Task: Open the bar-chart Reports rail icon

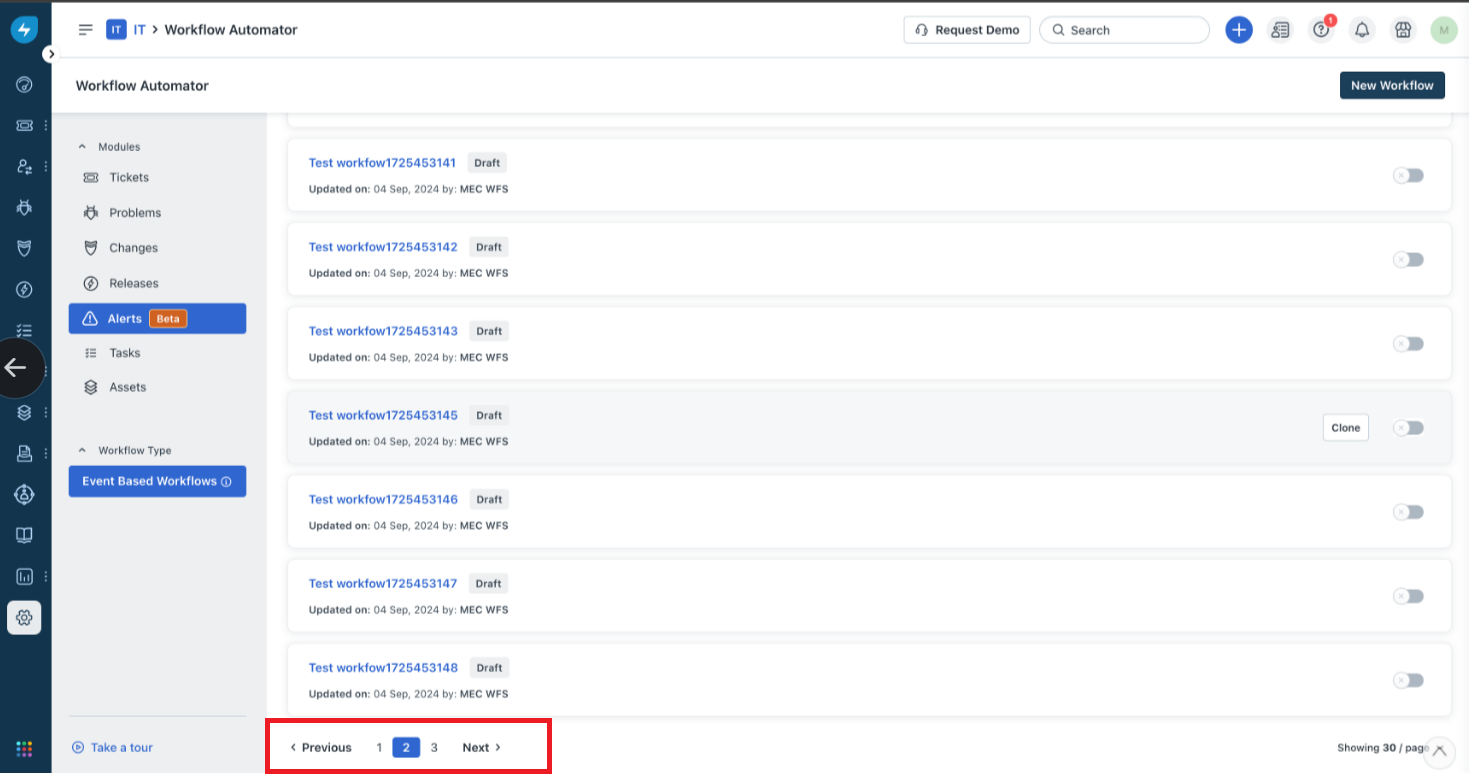Action: (25, 576)
